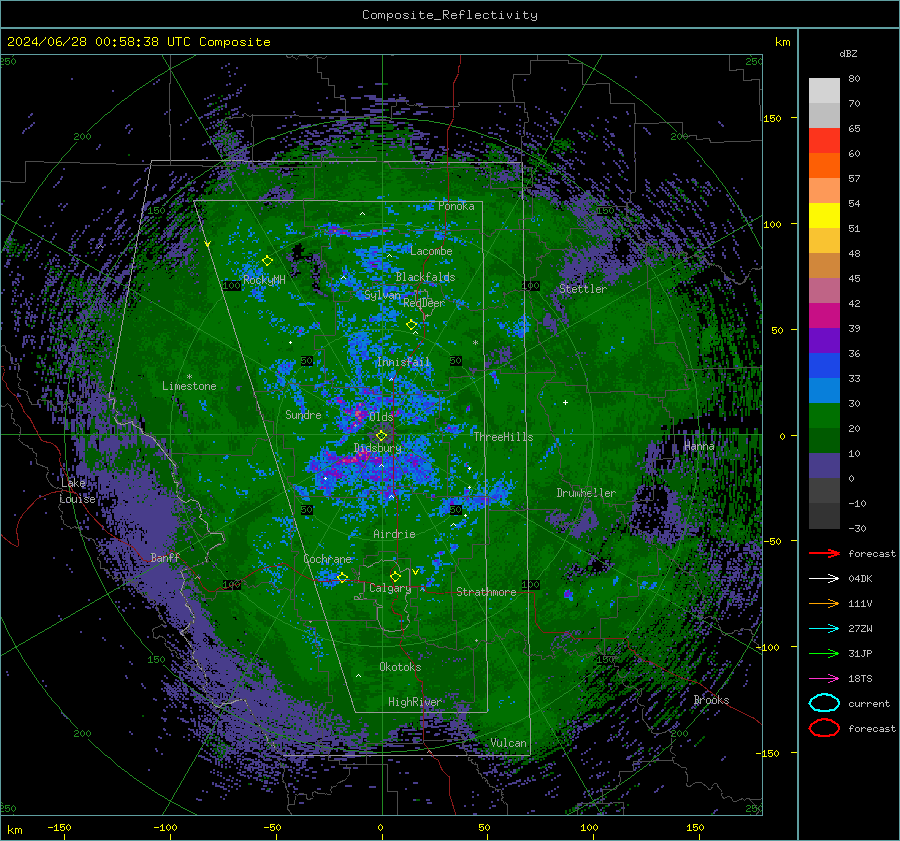
Task: Click the 65 dBZ red color swatch
Action: coord(824,141)
